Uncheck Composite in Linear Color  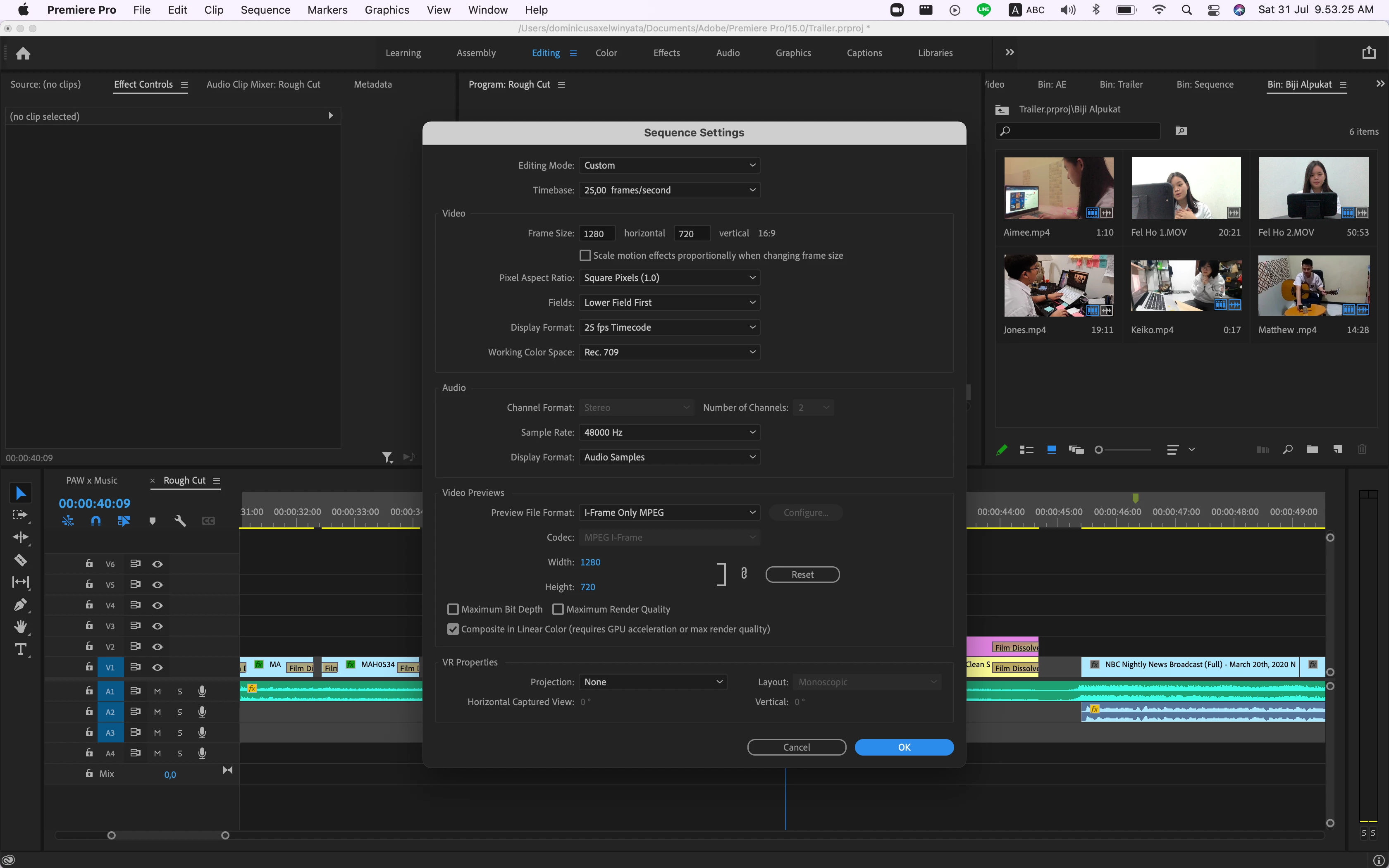[x=453, y=629]
